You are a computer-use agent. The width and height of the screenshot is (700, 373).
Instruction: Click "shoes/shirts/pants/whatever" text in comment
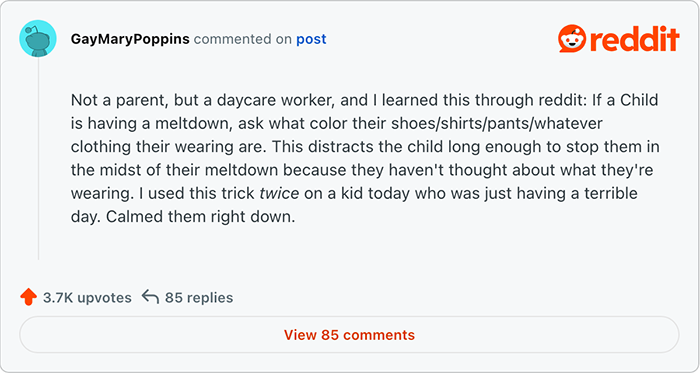(497, 124)
